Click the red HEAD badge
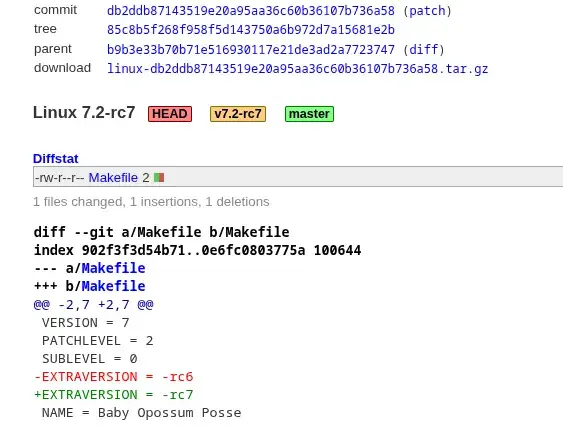The image size is (563, 433). pyautogui.click(x=170, y=114)
